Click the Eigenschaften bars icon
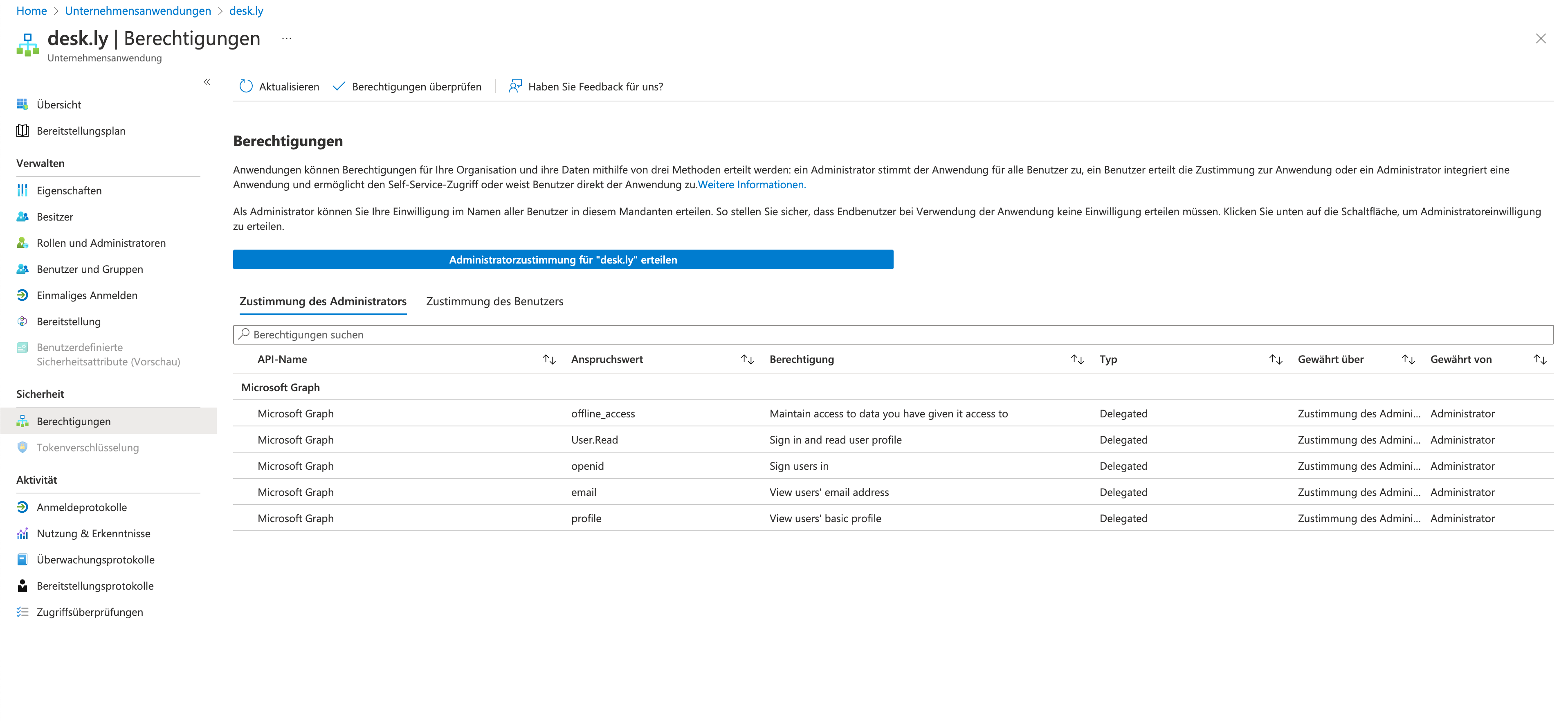Screen dimensions: 1568x721 click(22, 190)
